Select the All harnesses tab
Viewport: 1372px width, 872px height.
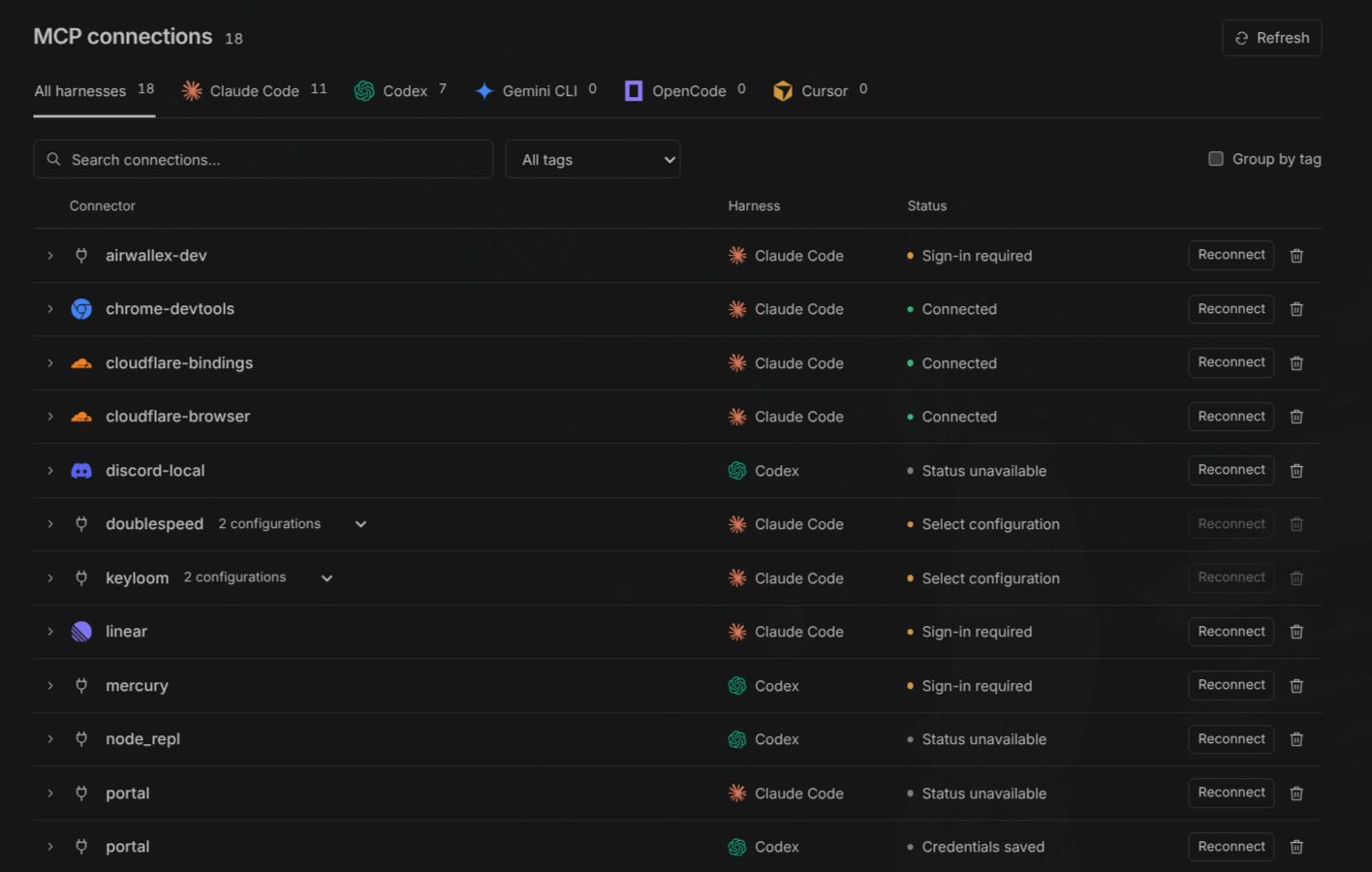pyautogui.click(x=94, y=90)
